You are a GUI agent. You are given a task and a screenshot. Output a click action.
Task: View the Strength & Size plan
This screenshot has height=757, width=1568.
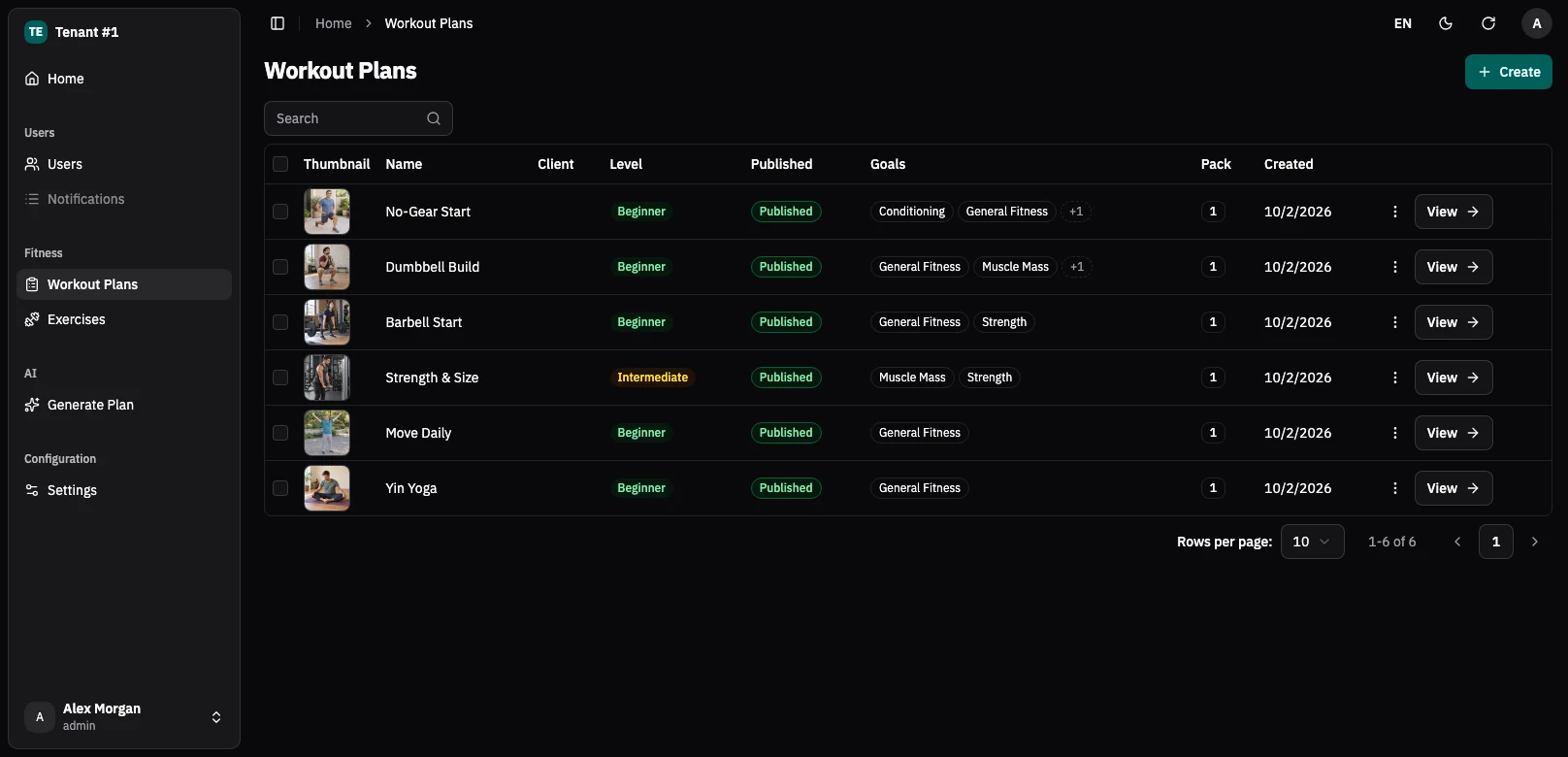(x=1454, y=378)
